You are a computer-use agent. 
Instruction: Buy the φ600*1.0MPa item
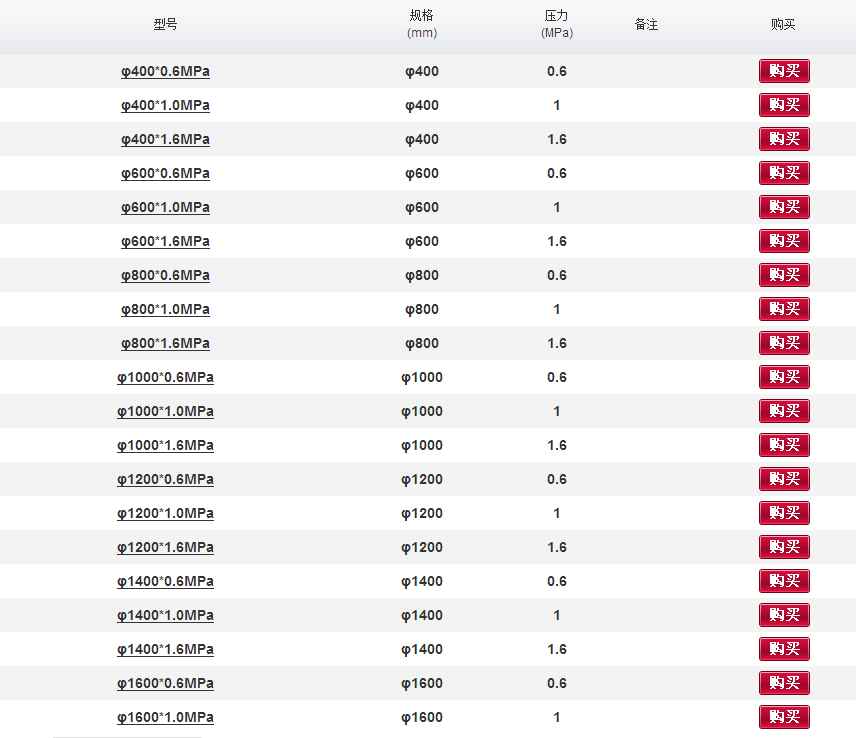pyautogui.click(x=784, y=207)
